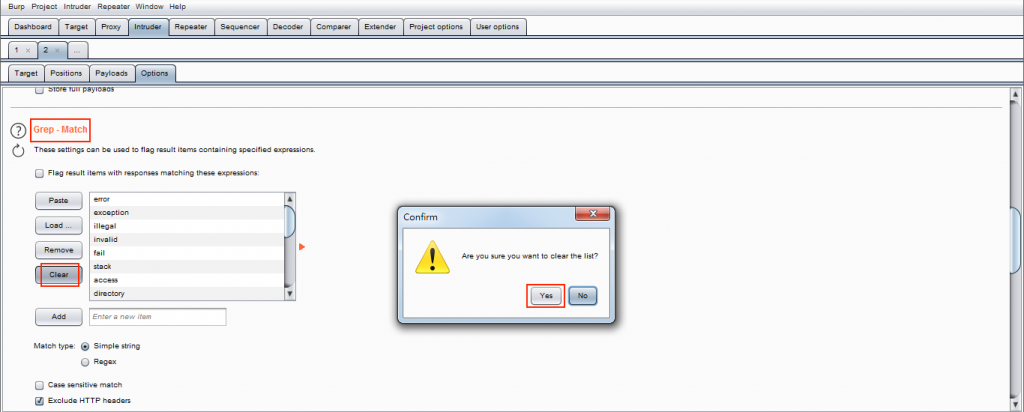Click the main panel vertical scrollbar thumb
Viewport: 1024px width, 412px height.
pyautogui.click(x=1014, y=240)
